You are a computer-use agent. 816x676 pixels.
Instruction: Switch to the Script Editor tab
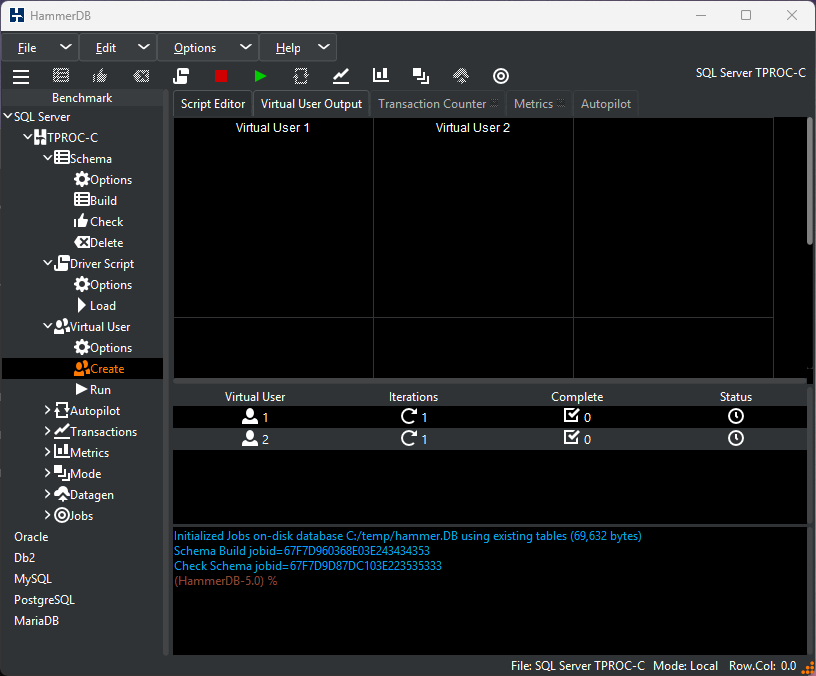pos(213,104)
